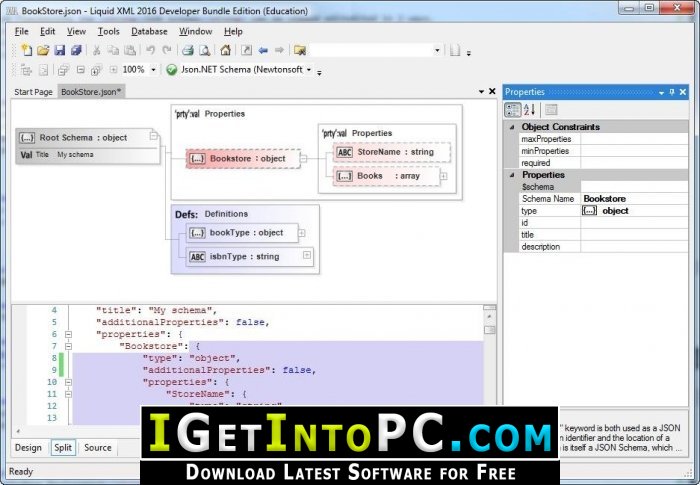Collapse the Bookstore object node

click(304, 158)
